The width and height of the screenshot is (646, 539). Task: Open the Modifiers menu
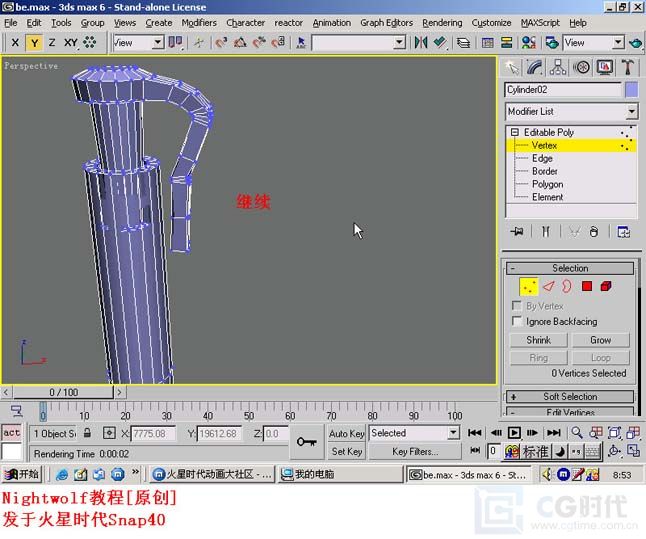click(199, 23)
